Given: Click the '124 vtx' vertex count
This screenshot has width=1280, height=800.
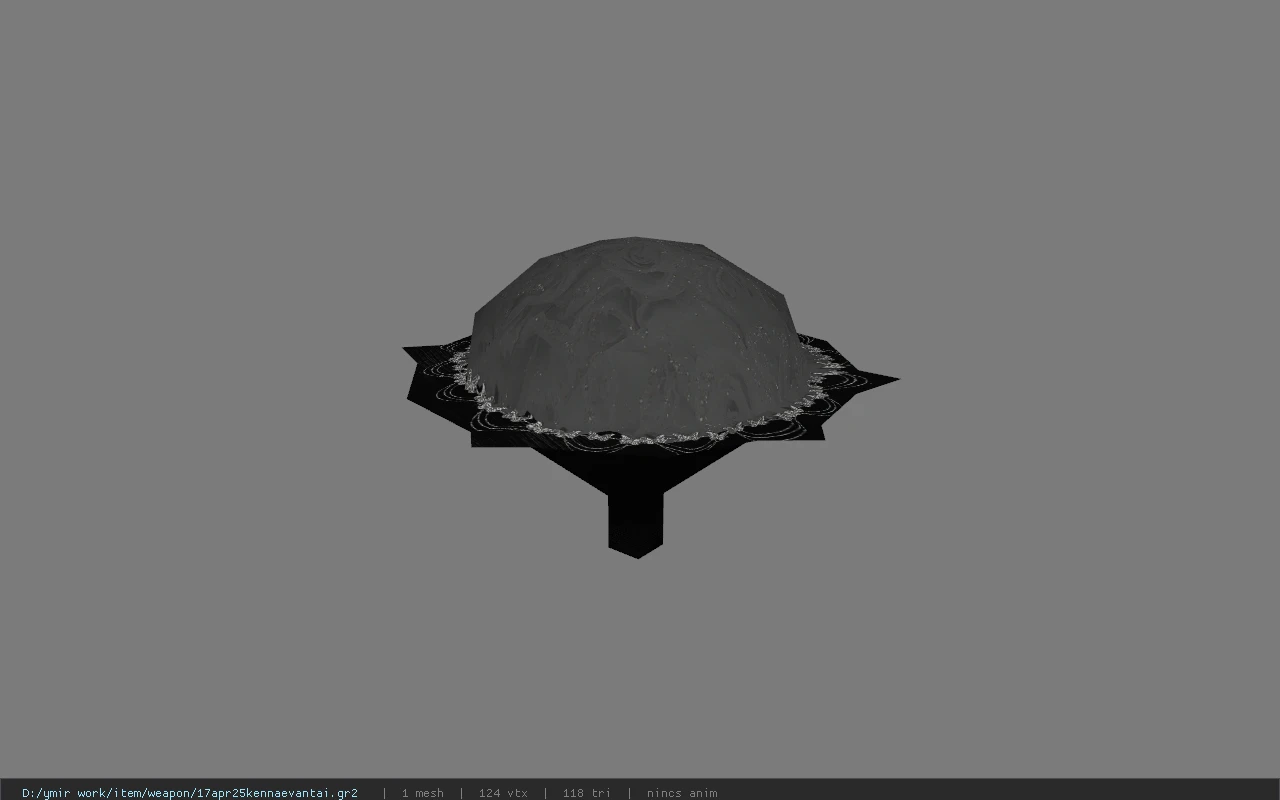Looking at the screenshot, I should (503, 793).
